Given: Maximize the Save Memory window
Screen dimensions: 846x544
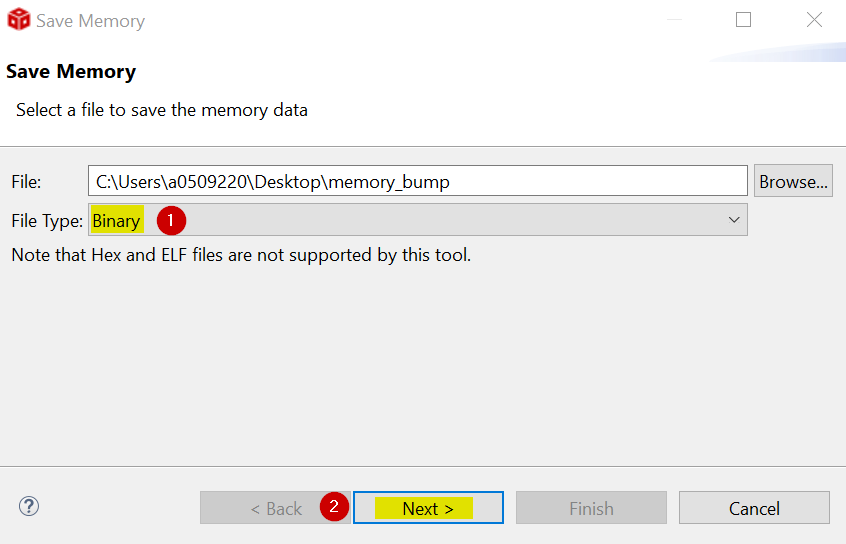Looking at the screenshot, I should coord(743,20).
